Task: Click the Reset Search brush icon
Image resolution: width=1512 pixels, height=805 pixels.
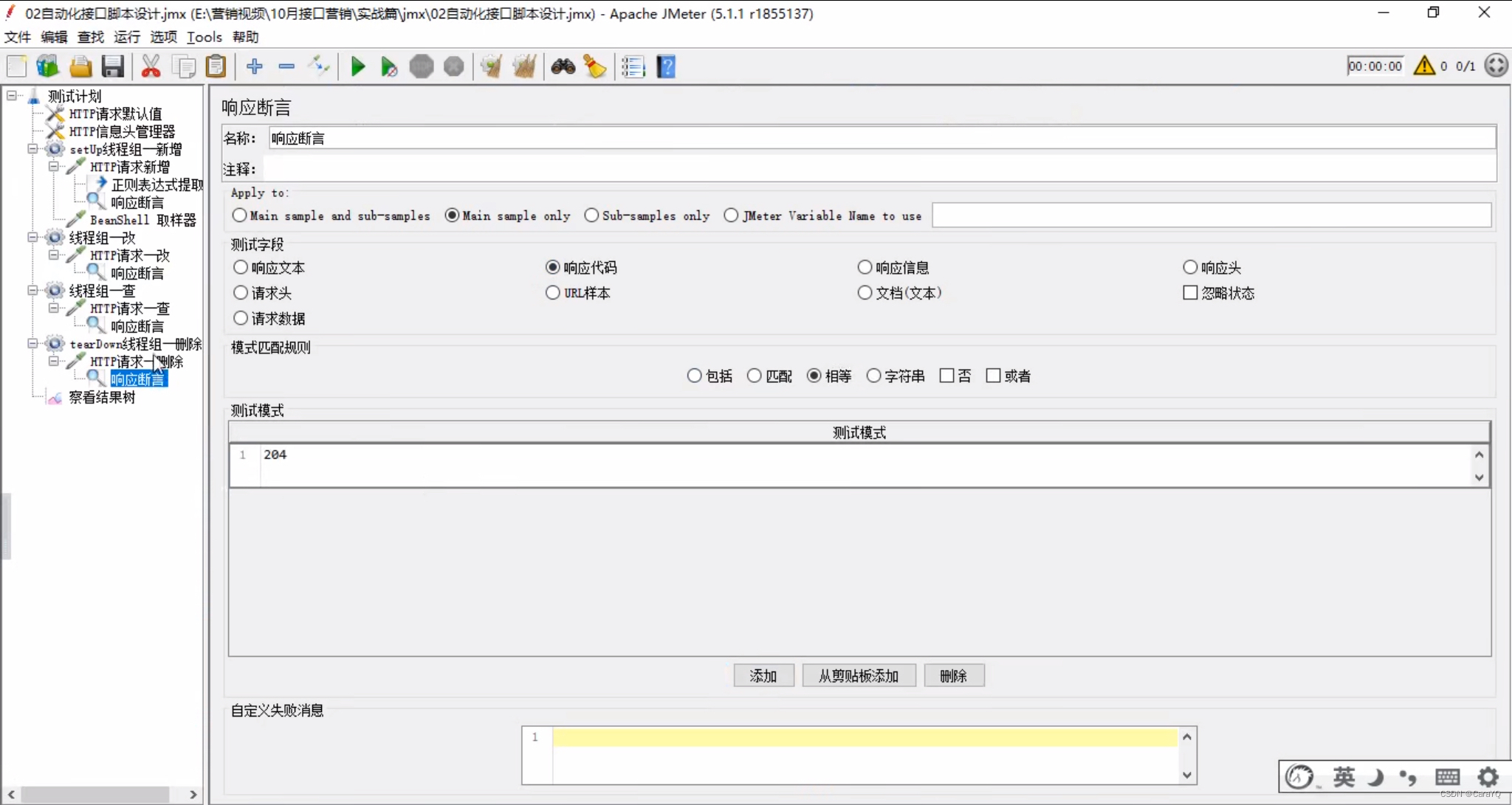Action: tap(595, 66)
